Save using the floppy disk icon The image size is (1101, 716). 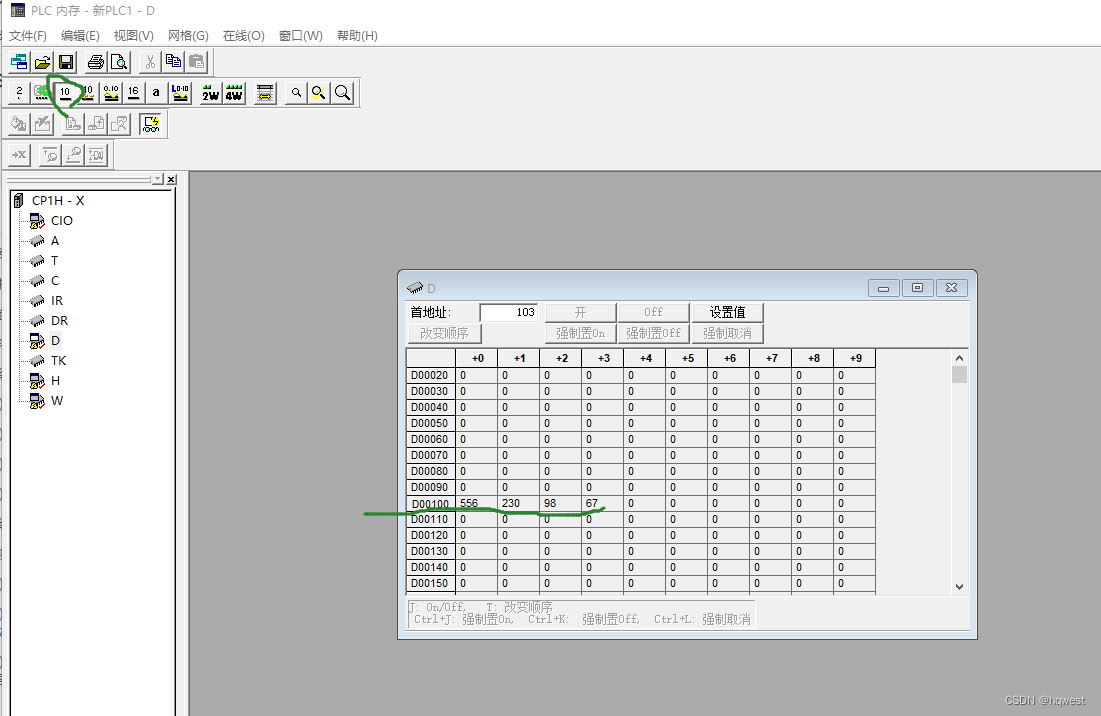[x=66, y=62]
